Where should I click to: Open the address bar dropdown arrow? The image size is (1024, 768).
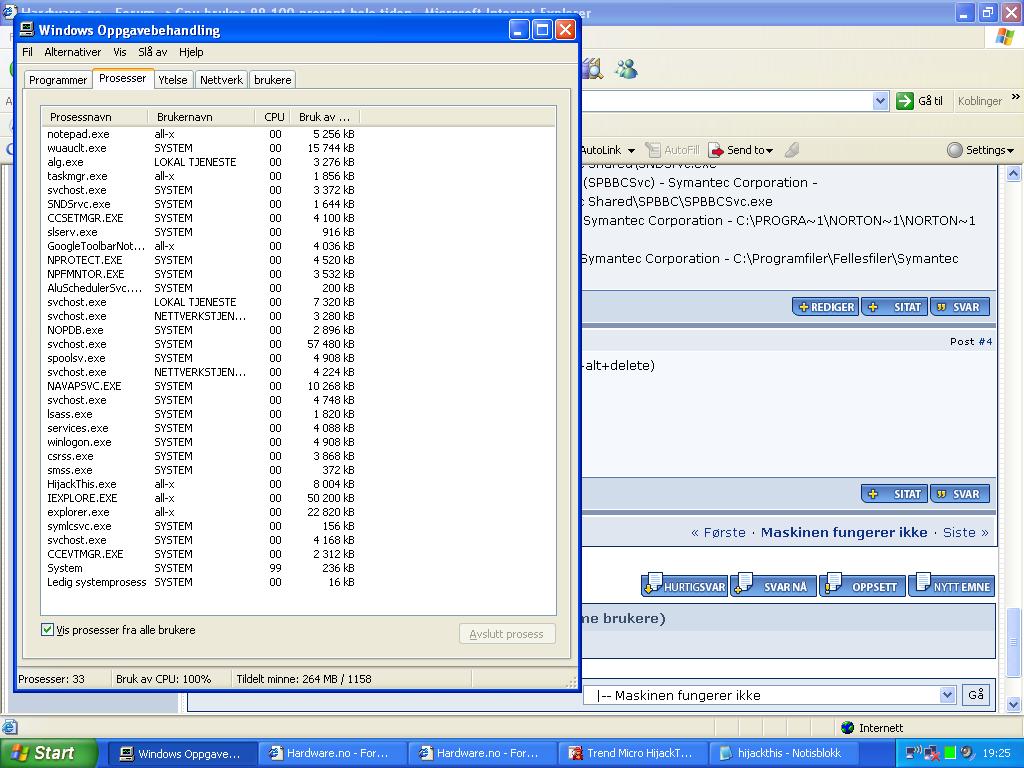pyautogui.click(x=880, y=101)
